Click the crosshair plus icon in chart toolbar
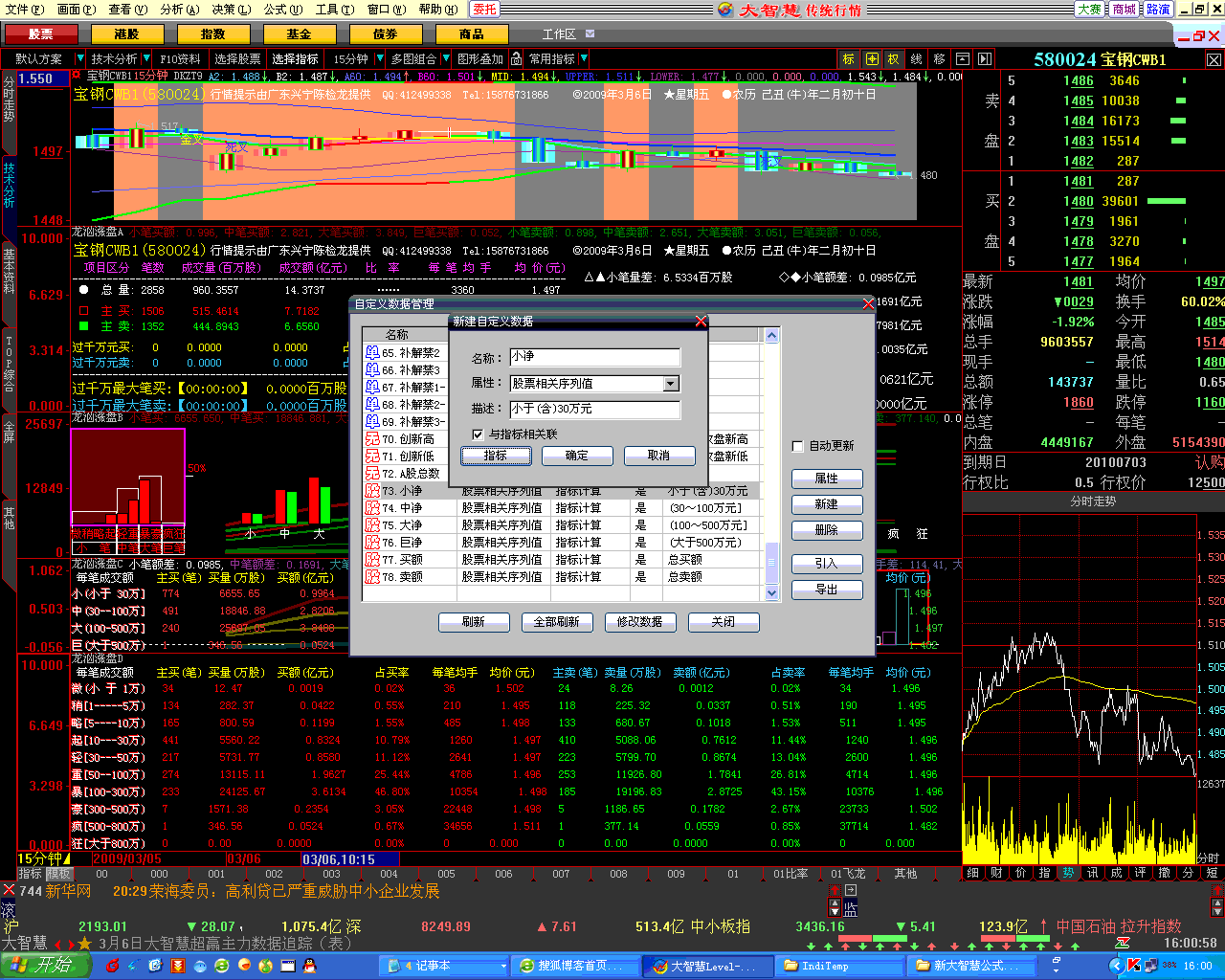The image size is (1225, 980). click(x=872, y=59)
